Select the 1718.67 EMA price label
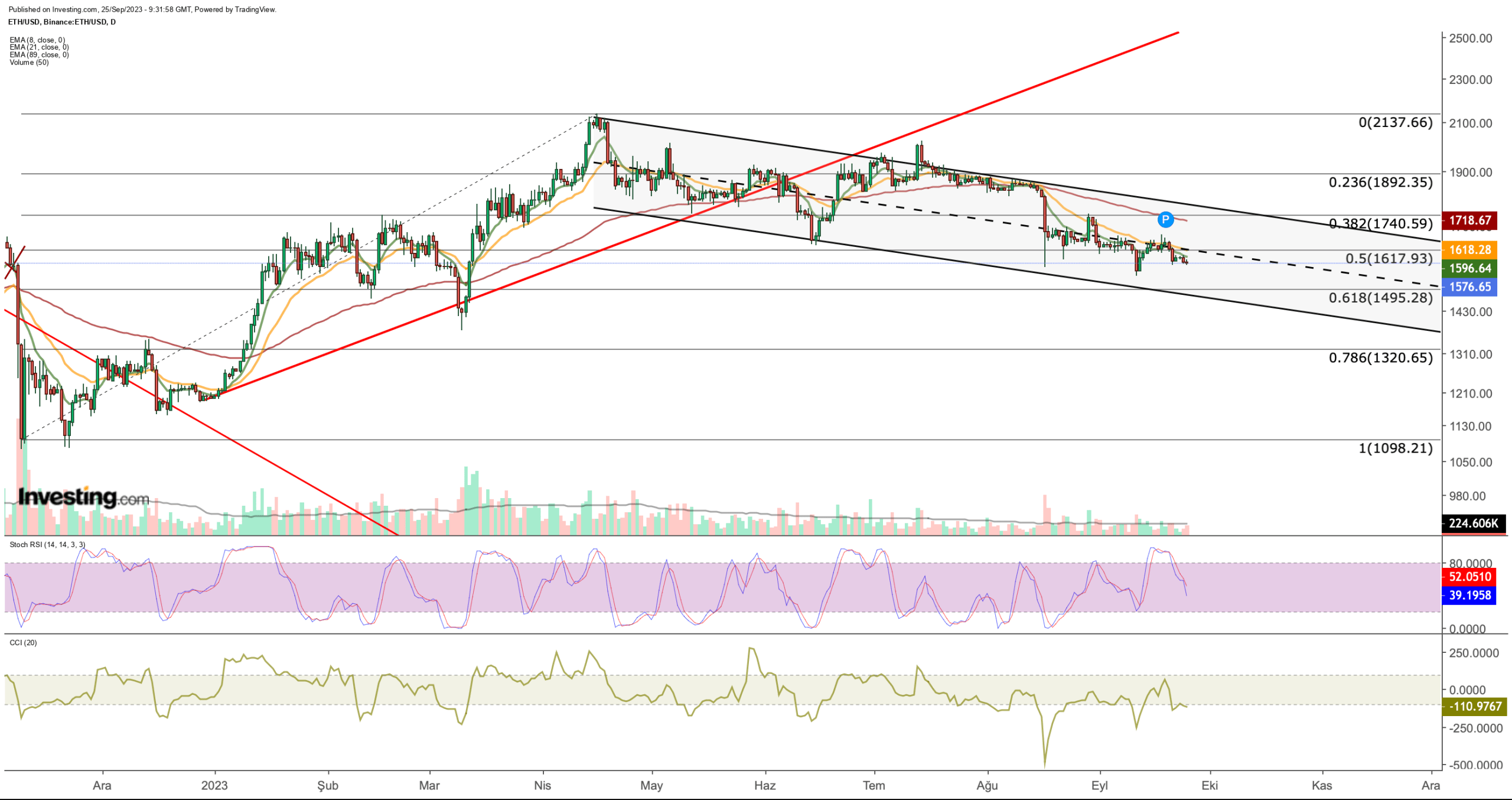 point(1470,220)
